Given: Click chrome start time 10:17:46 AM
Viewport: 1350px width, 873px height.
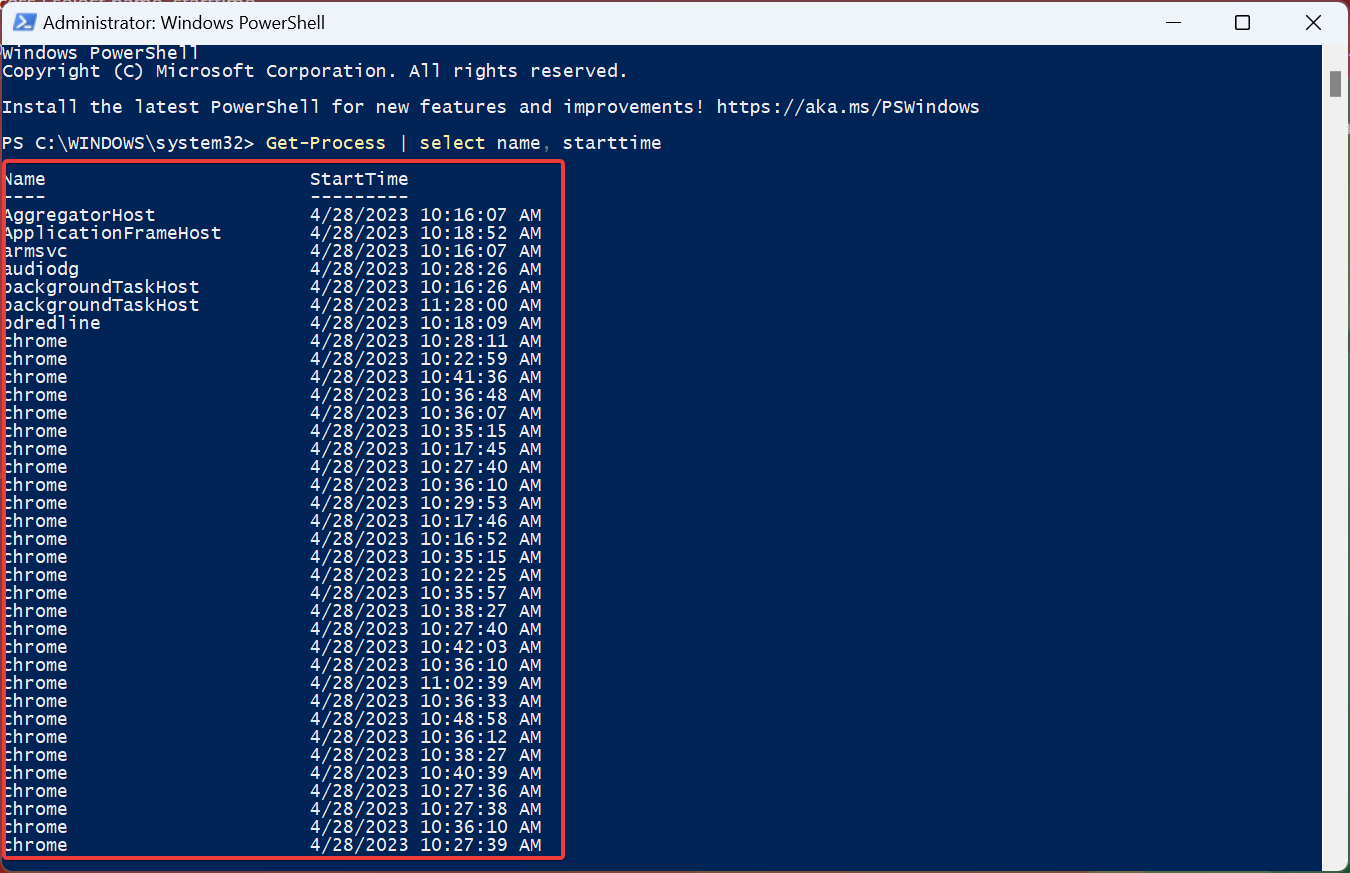Looking at the screenshot, I should [x=426, y=521].
